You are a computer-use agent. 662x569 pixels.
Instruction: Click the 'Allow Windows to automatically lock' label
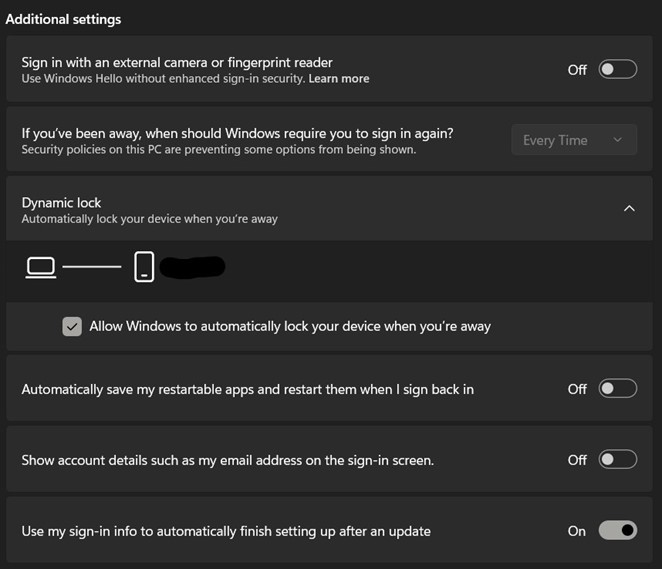coord(290,326)
